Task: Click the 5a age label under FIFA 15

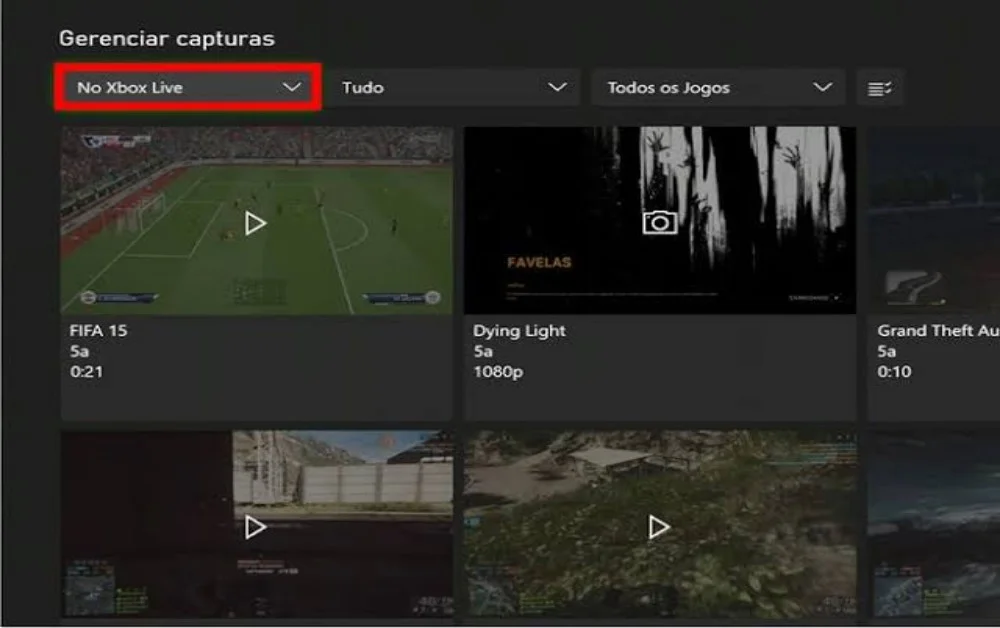Action: tap(79, 351)
